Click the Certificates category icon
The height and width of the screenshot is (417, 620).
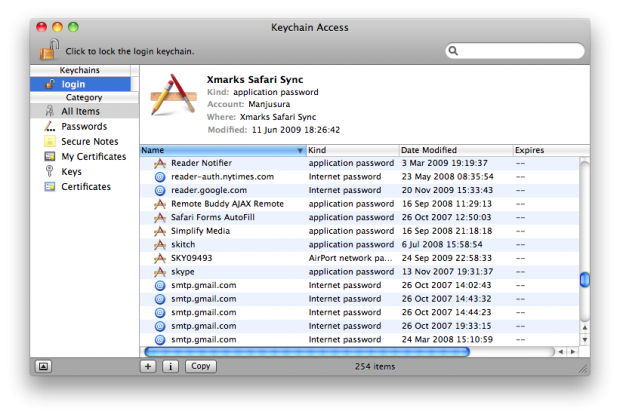(x=49, y=187)
